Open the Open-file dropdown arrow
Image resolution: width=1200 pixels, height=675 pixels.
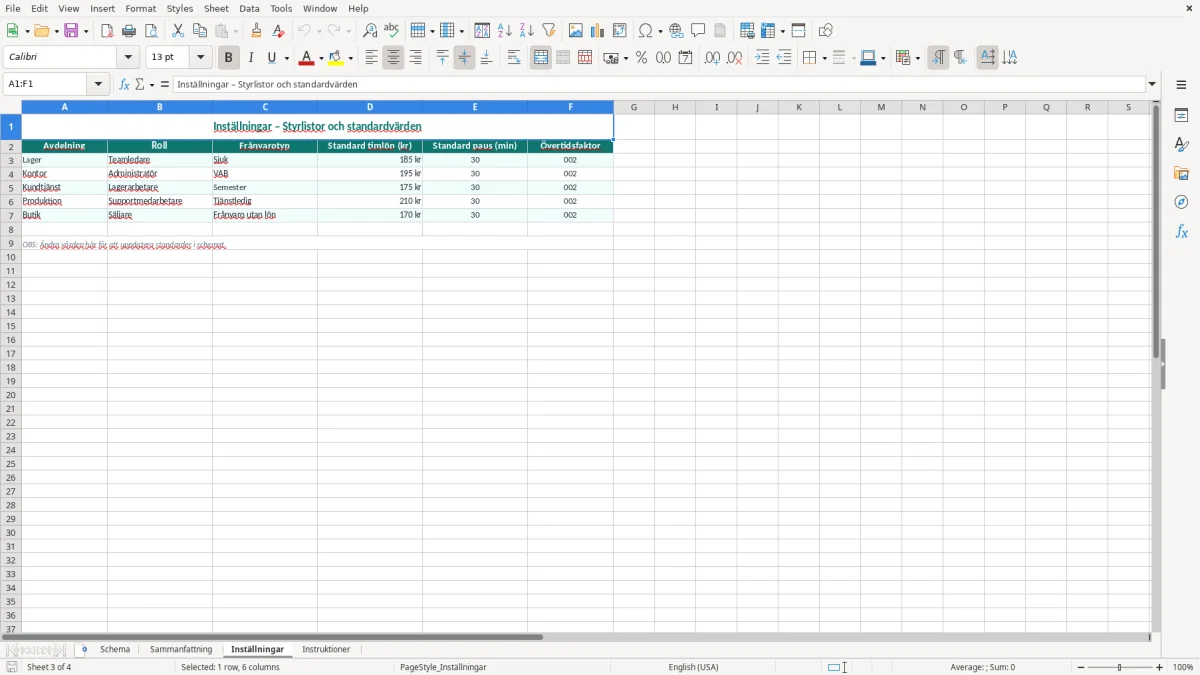[x=56, y=32]
